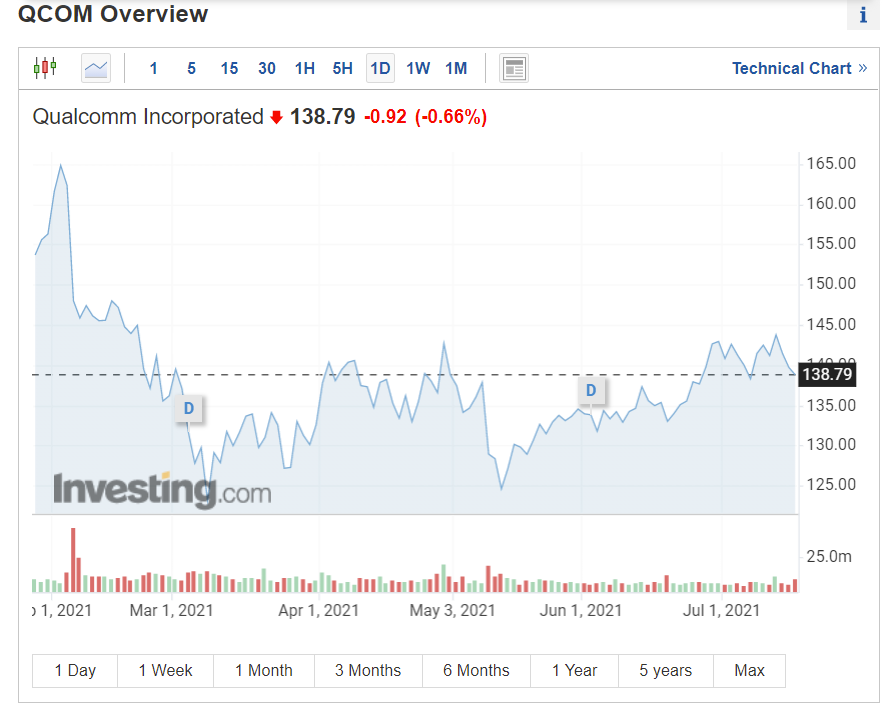
Task: Click the 1 Year range button
Action: coord(575,671)
